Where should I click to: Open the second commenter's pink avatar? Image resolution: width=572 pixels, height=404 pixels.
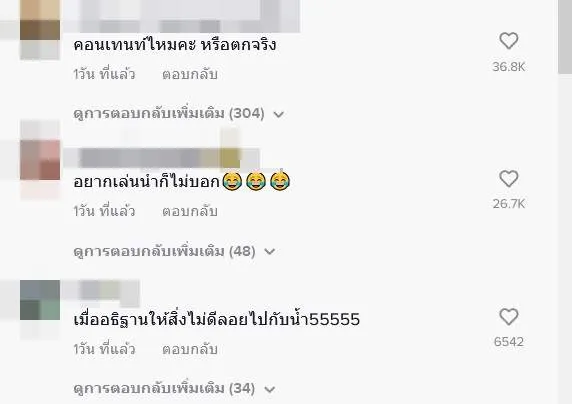tap(40, 160)
